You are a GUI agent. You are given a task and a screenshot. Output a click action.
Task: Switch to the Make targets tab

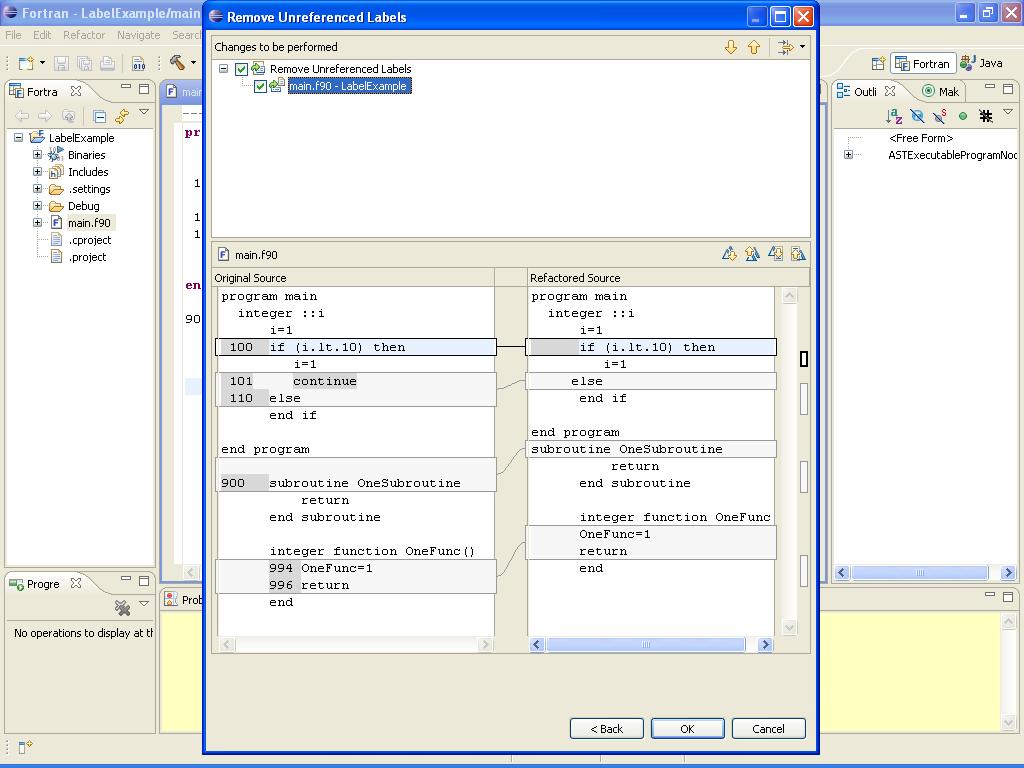[x=940, y=91]
